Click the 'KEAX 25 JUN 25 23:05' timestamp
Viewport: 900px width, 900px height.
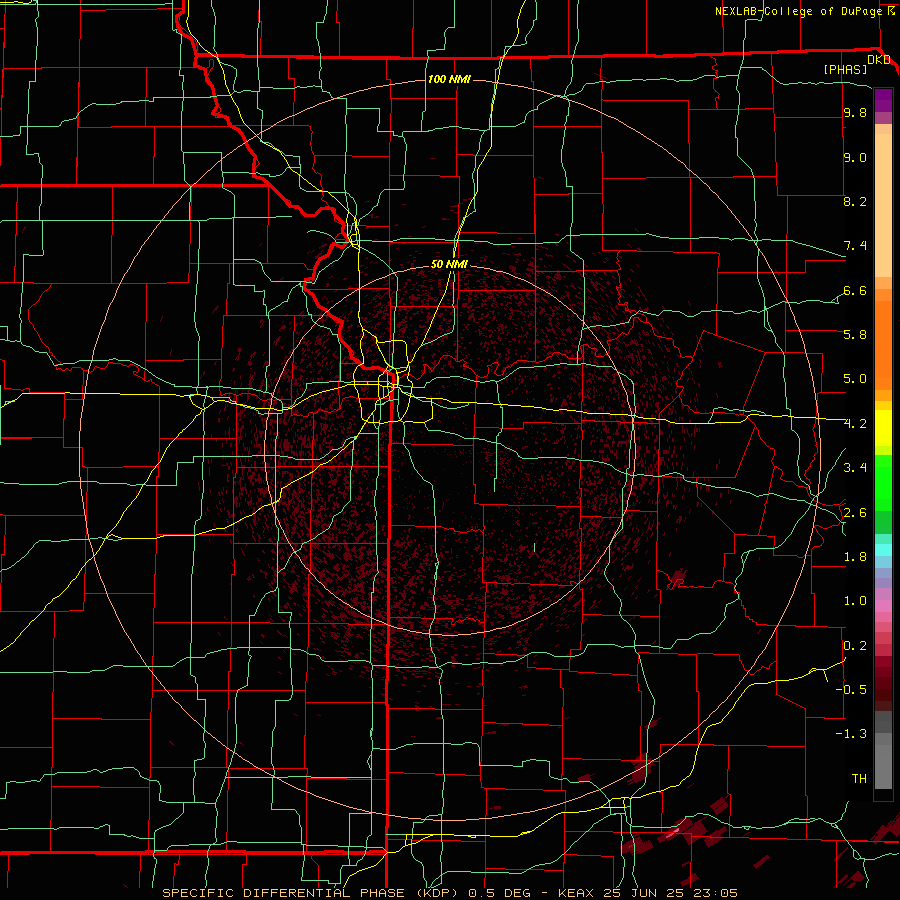(x=647, y=893)
